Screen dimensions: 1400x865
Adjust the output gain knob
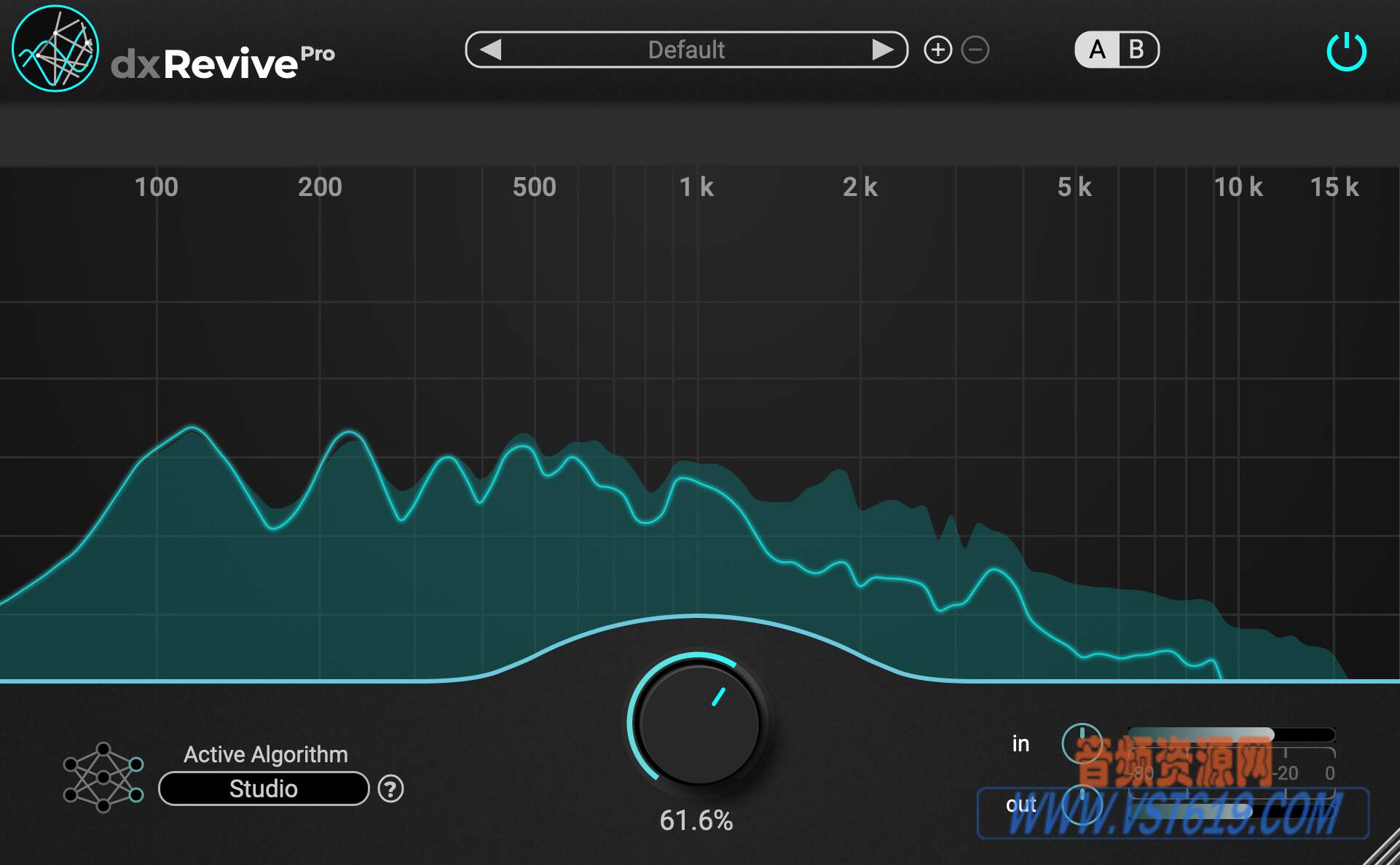point(1083,805)
